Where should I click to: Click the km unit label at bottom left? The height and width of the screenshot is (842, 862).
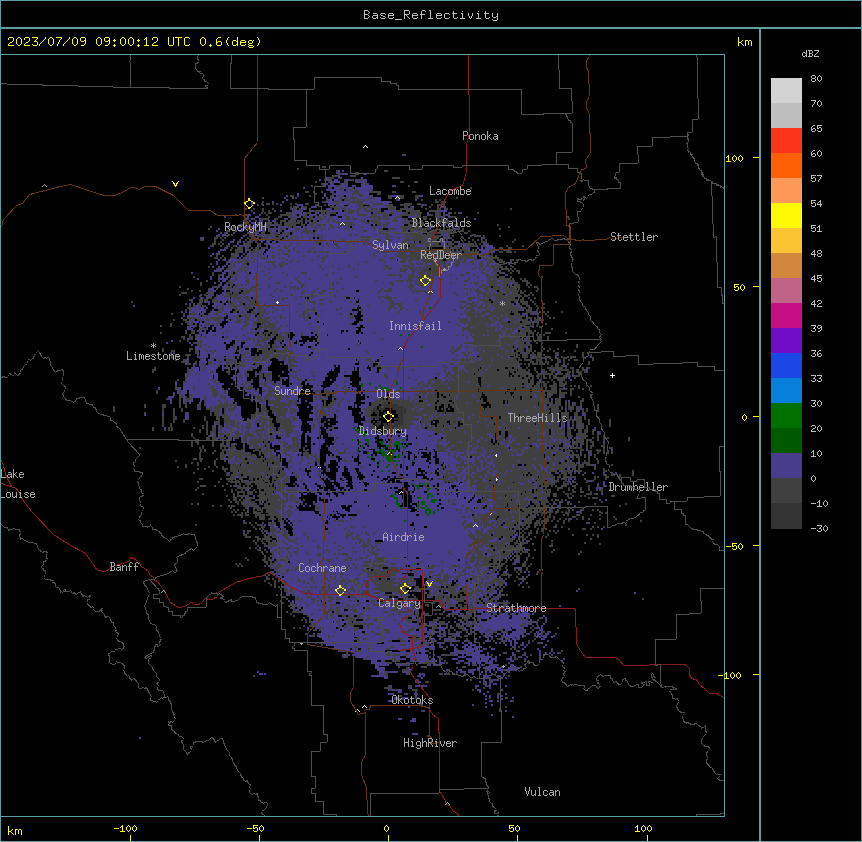[x=15, y=830]
